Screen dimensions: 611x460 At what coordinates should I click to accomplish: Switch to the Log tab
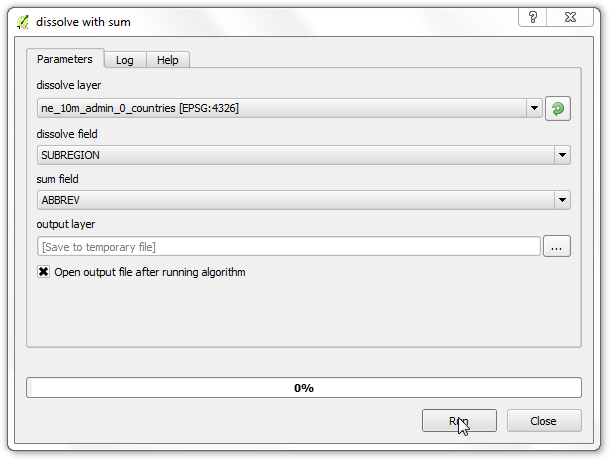(125, 60)
